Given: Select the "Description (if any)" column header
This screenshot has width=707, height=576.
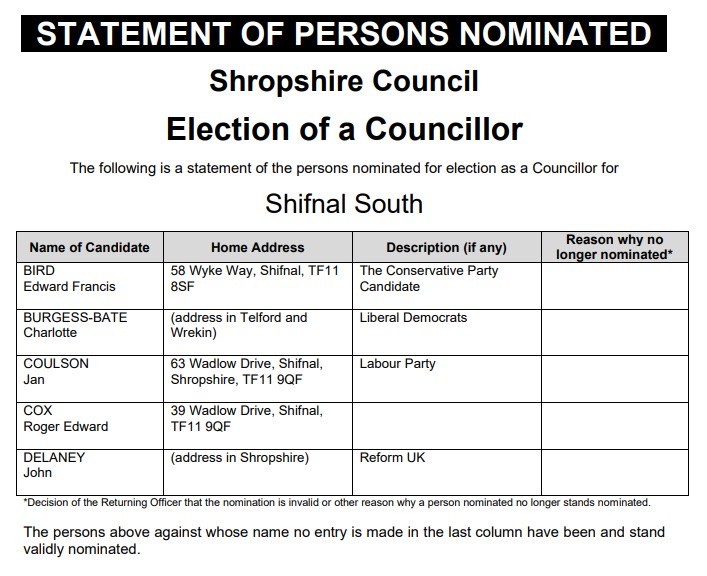Looking at the screenshot, I should [446, 247].
